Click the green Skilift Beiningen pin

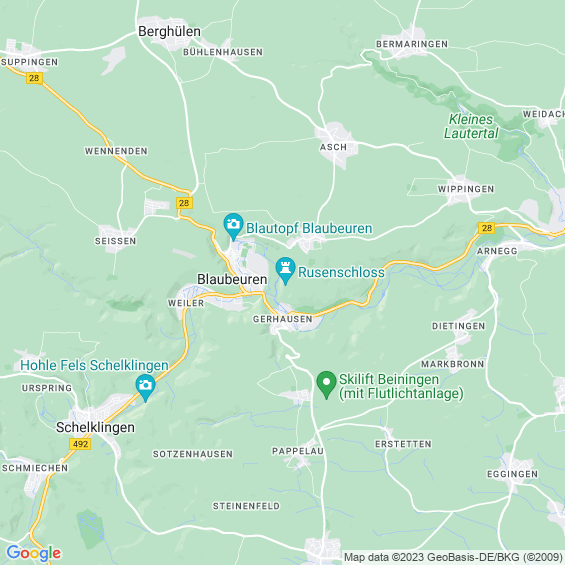[326, 384]
